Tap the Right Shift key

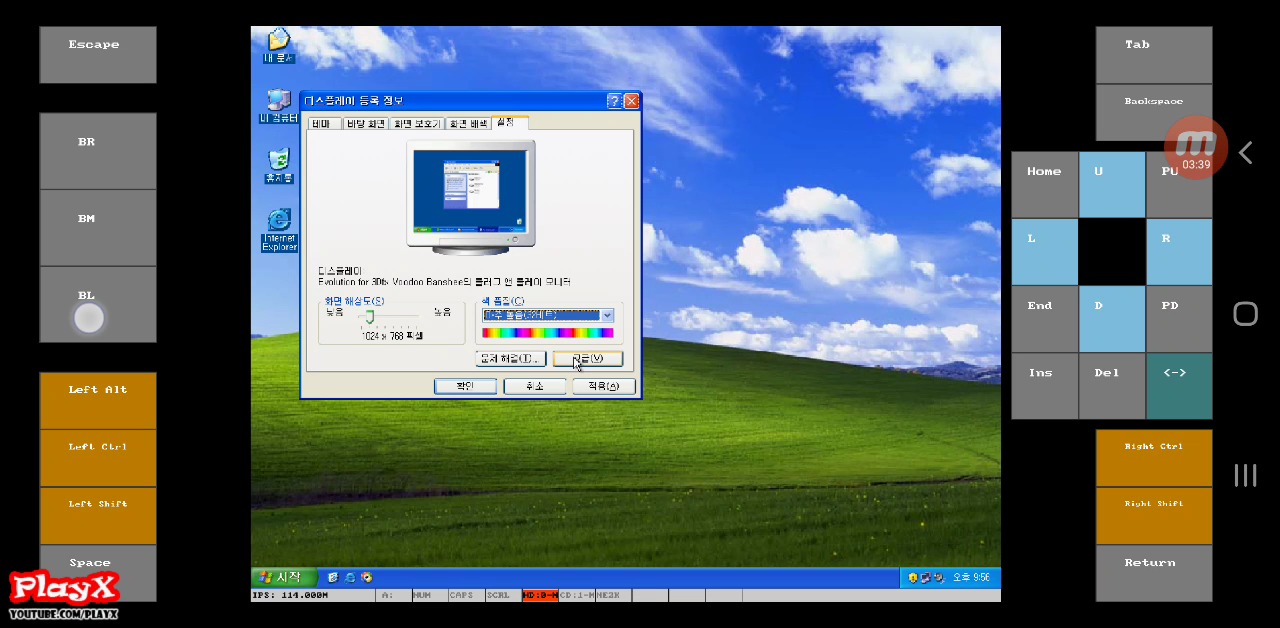point(1154,515)
